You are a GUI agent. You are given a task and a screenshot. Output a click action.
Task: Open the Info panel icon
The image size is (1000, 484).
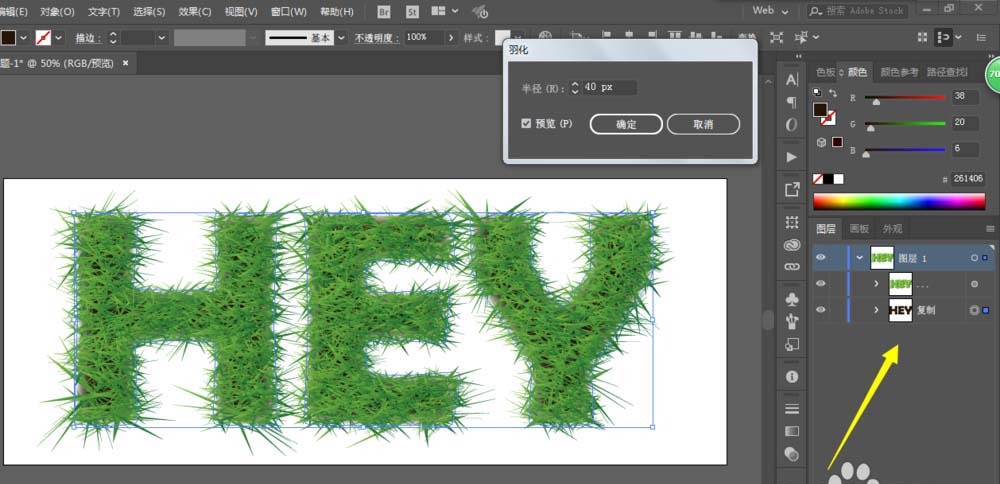791,377
